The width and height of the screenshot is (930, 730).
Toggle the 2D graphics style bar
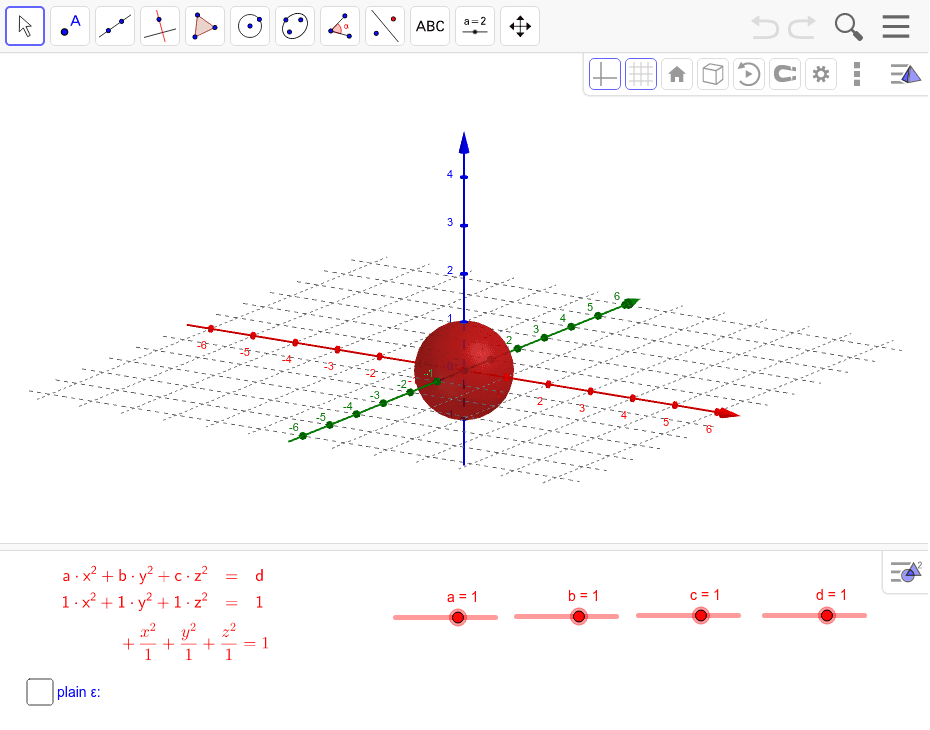906,572
